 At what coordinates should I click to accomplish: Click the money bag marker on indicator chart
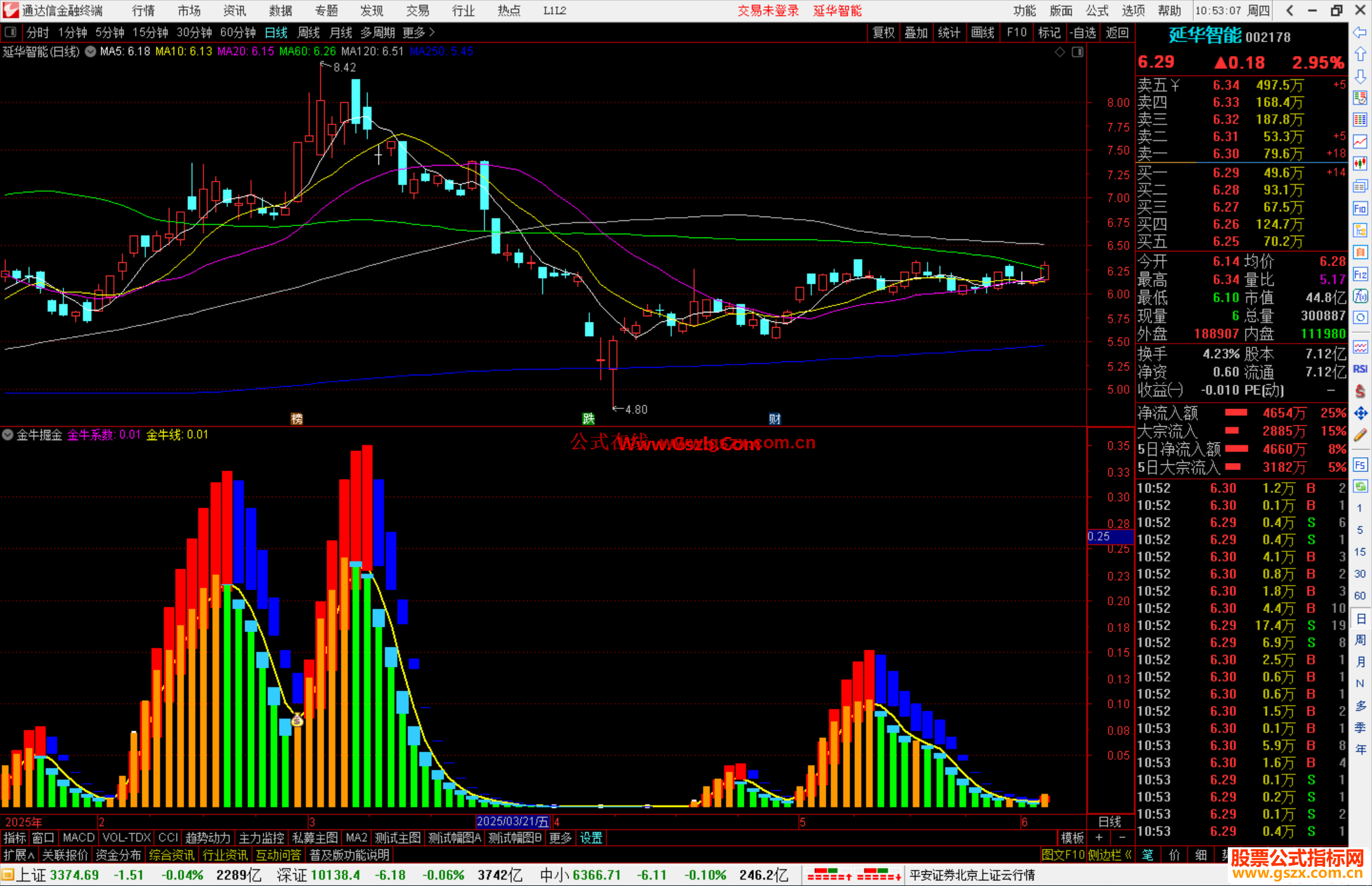pyautogui.click(x=297, y=720)
